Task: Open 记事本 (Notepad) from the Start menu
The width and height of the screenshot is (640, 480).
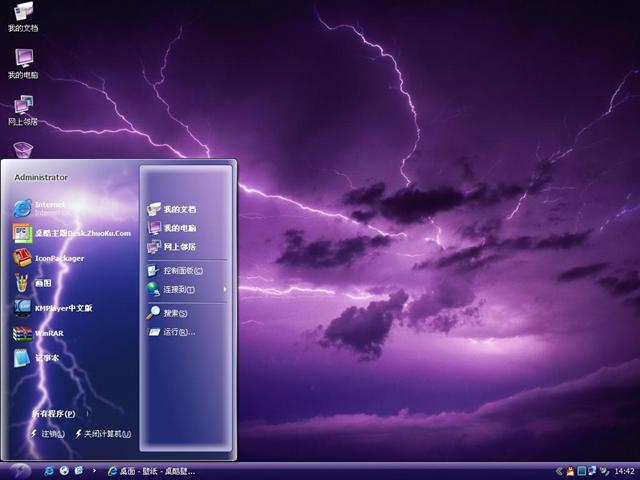Action: [36, 358]
